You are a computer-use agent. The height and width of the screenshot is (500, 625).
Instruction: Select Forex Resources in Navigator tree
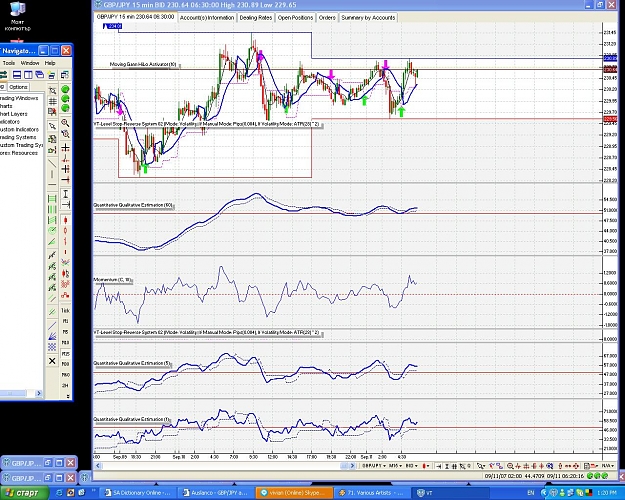tap(19, 153)
